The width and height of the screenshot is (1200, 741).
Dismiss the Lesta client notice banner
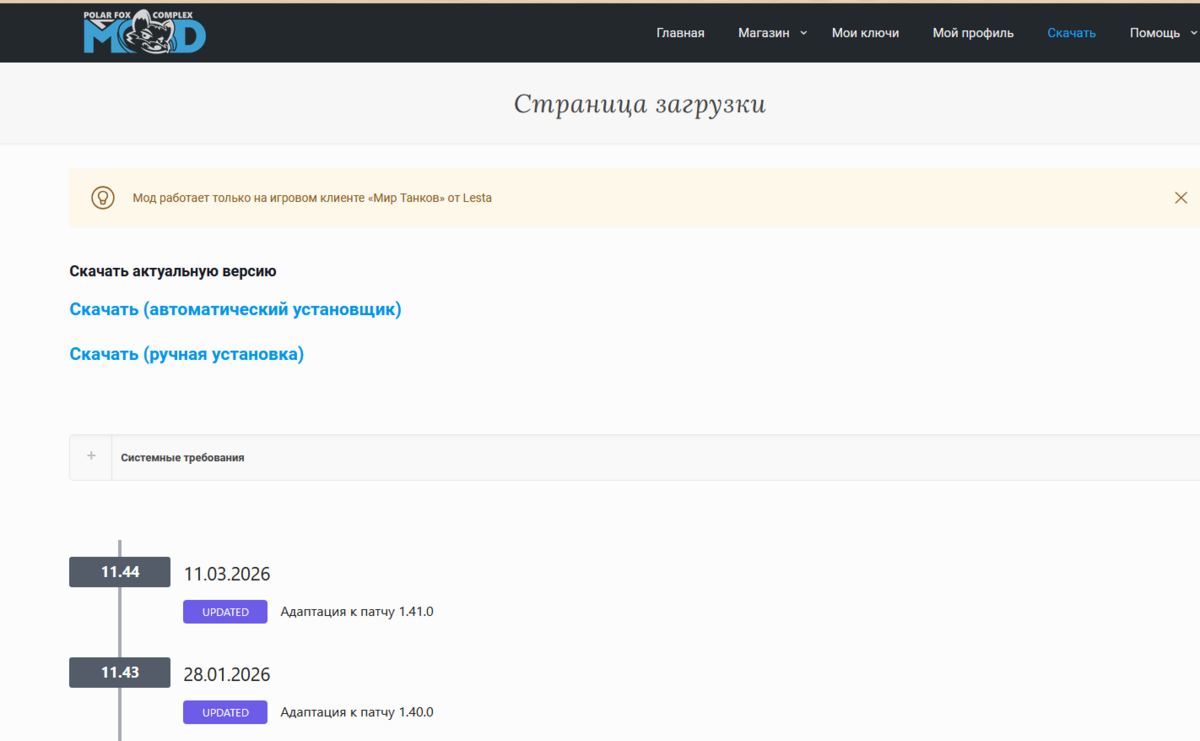[1180, 198]
